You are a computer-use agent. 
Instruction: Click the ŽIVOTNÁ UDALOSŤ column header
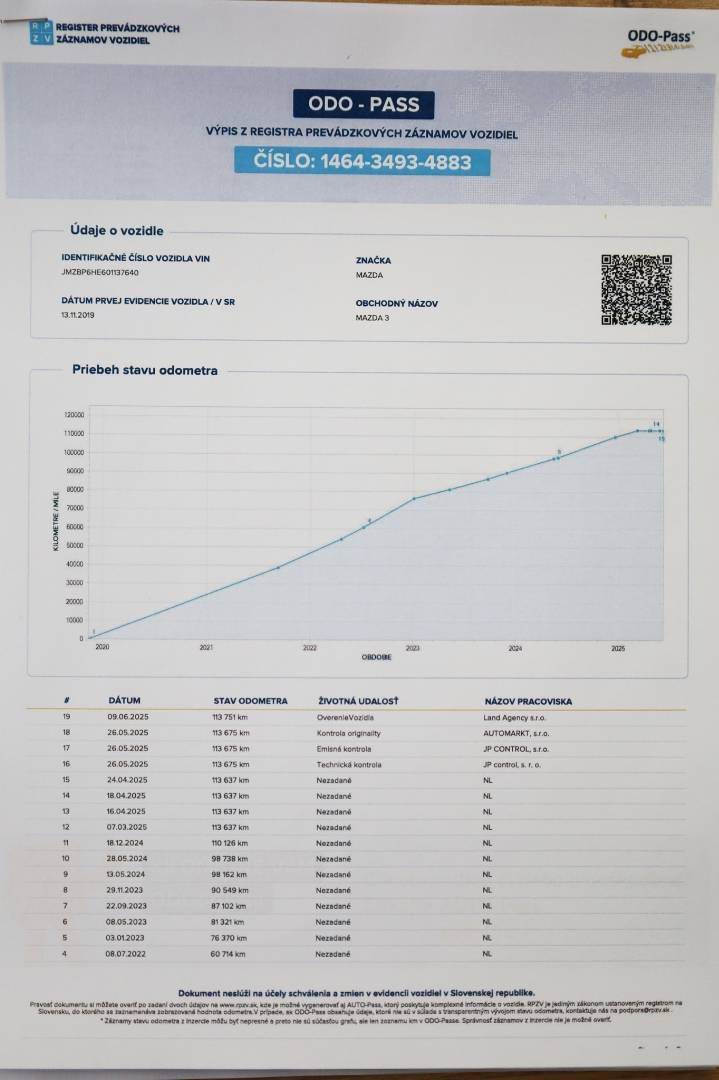pos(358,701)
